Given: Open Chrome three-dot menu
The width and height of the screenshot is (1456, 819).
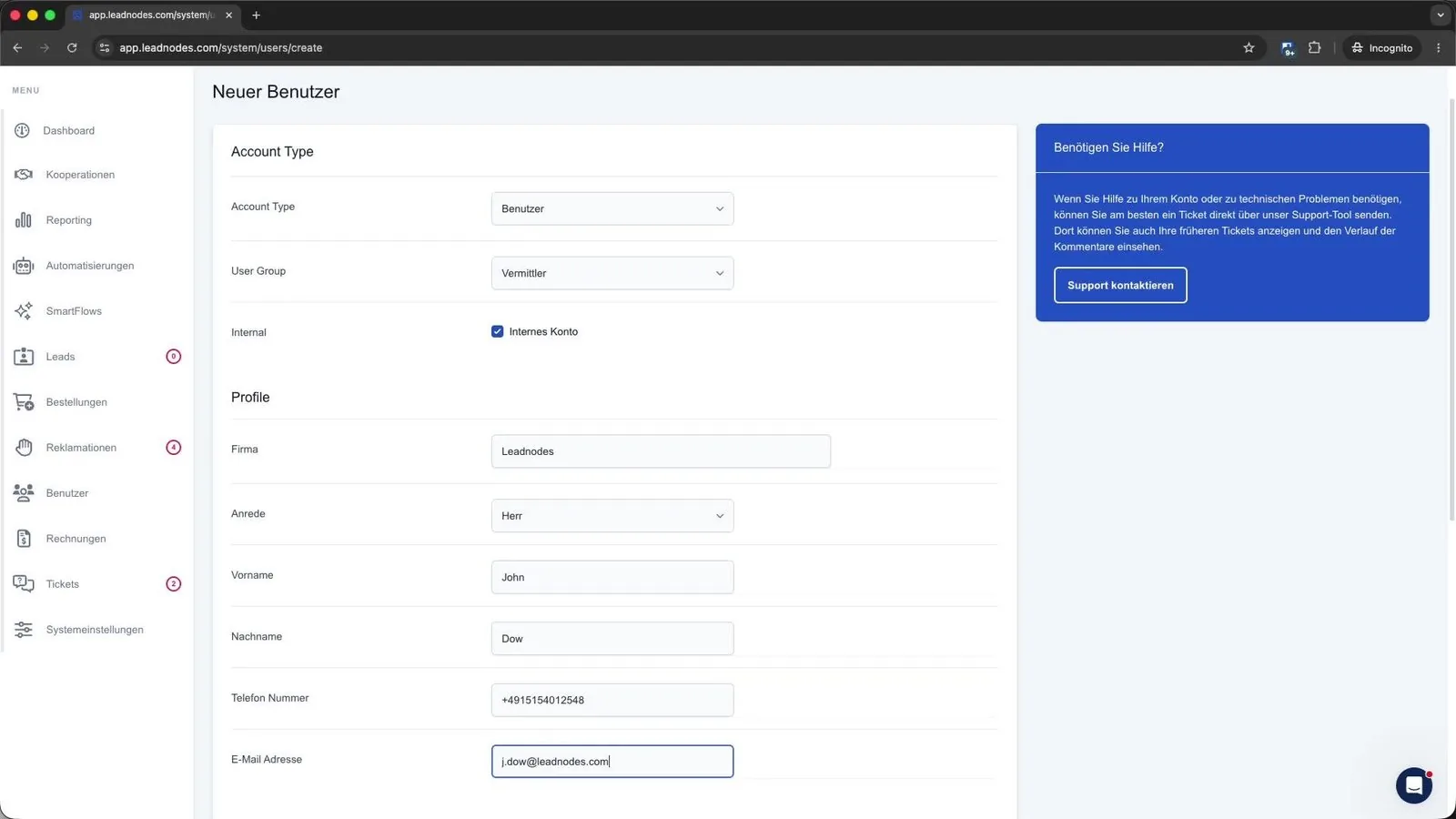Looking at the screenshot, I should pos(1439,47).
